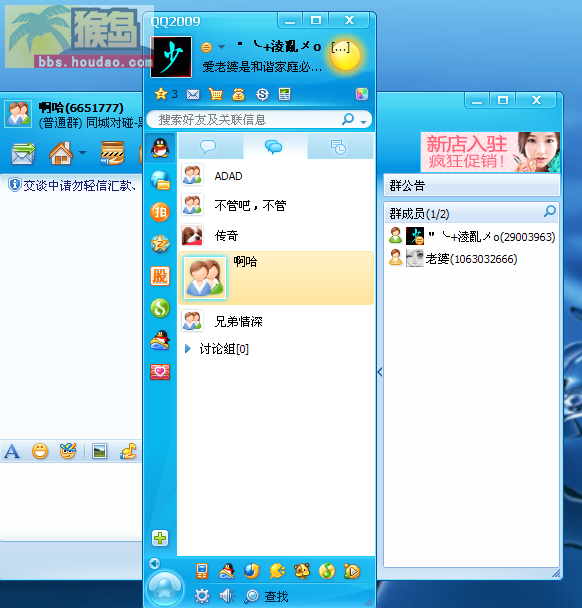Select the 不管吧，不管 group
This screenshot has height=608, width=582.
tap(276, 205)
